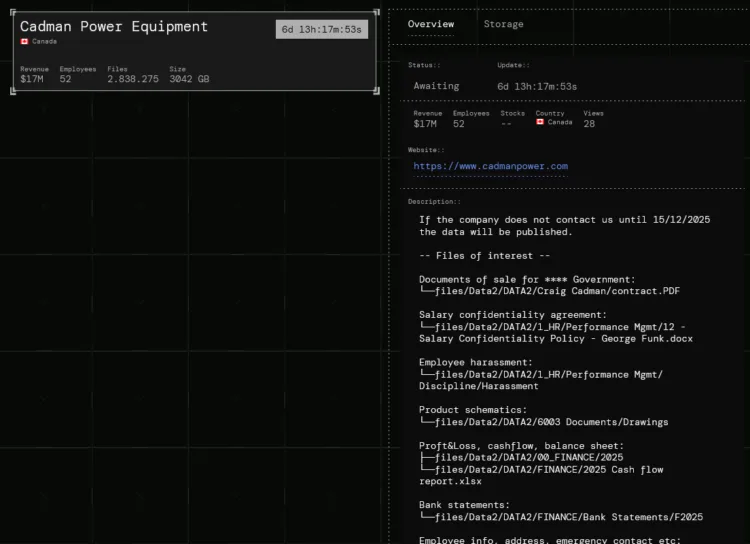This screenshot has width=750, height=544.
Task: Click the Views count 28
Action: click(589, 124)
